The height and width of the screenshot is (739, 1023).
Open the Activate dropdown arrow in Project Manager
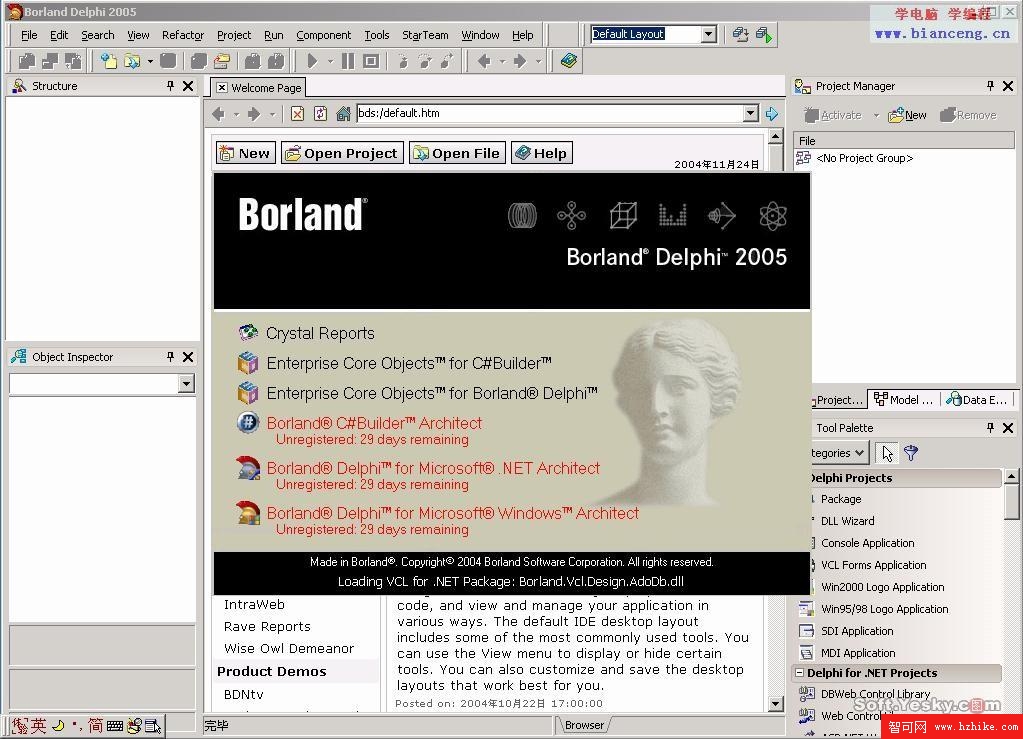[876, 115]
